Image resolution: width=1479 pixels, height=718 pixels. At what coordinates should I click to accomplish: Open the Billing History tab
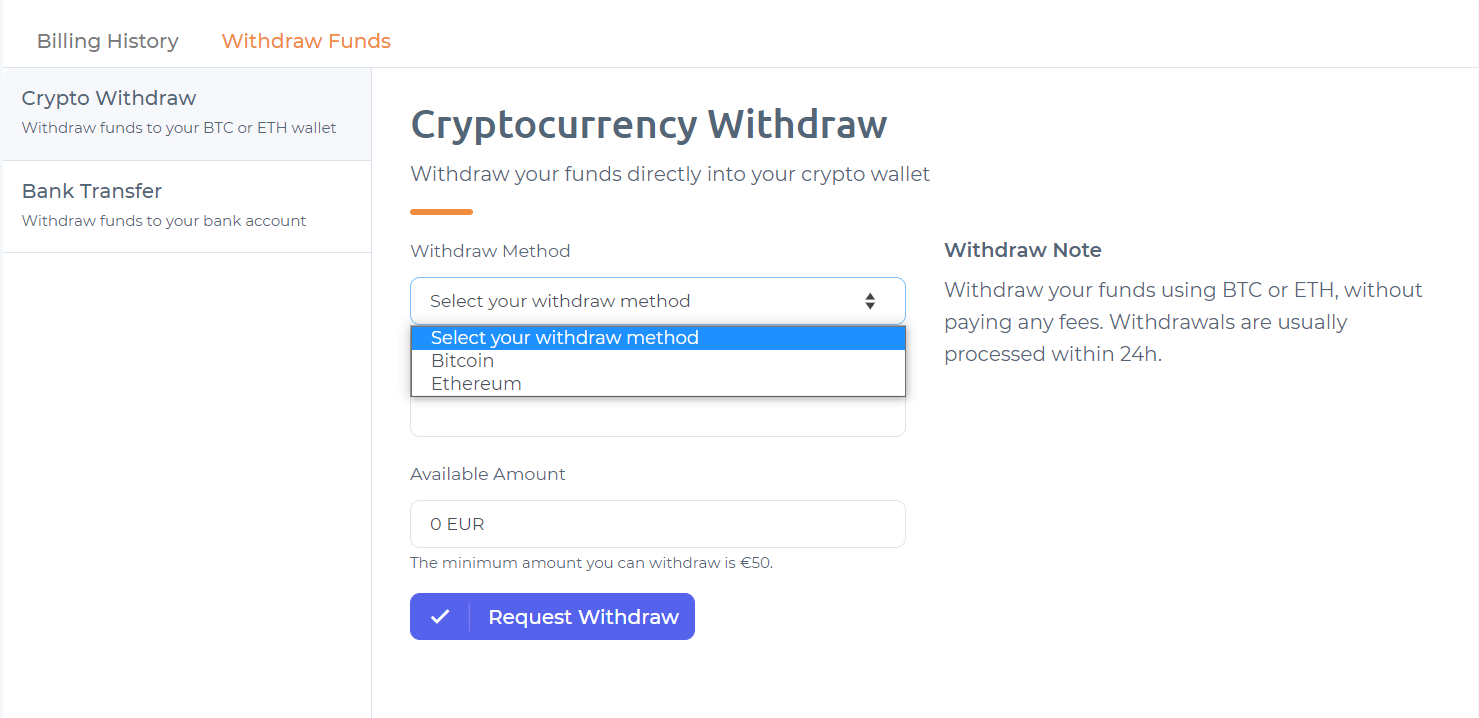pyautogui.click(x=108, y=41)
